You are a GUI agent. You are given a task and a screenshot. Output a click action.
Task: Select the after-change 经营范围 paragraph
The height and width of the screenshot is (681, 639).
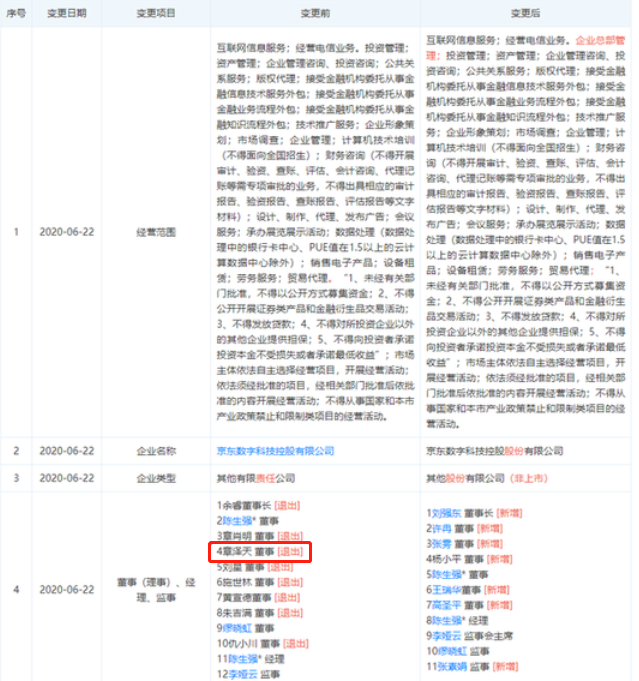[526, 232]
